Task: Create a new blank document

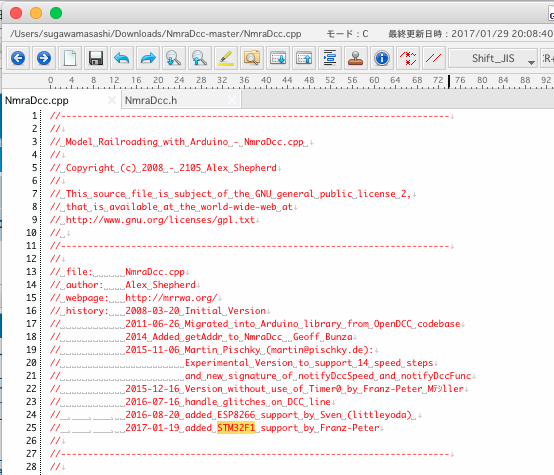Action: coord(70,58)
